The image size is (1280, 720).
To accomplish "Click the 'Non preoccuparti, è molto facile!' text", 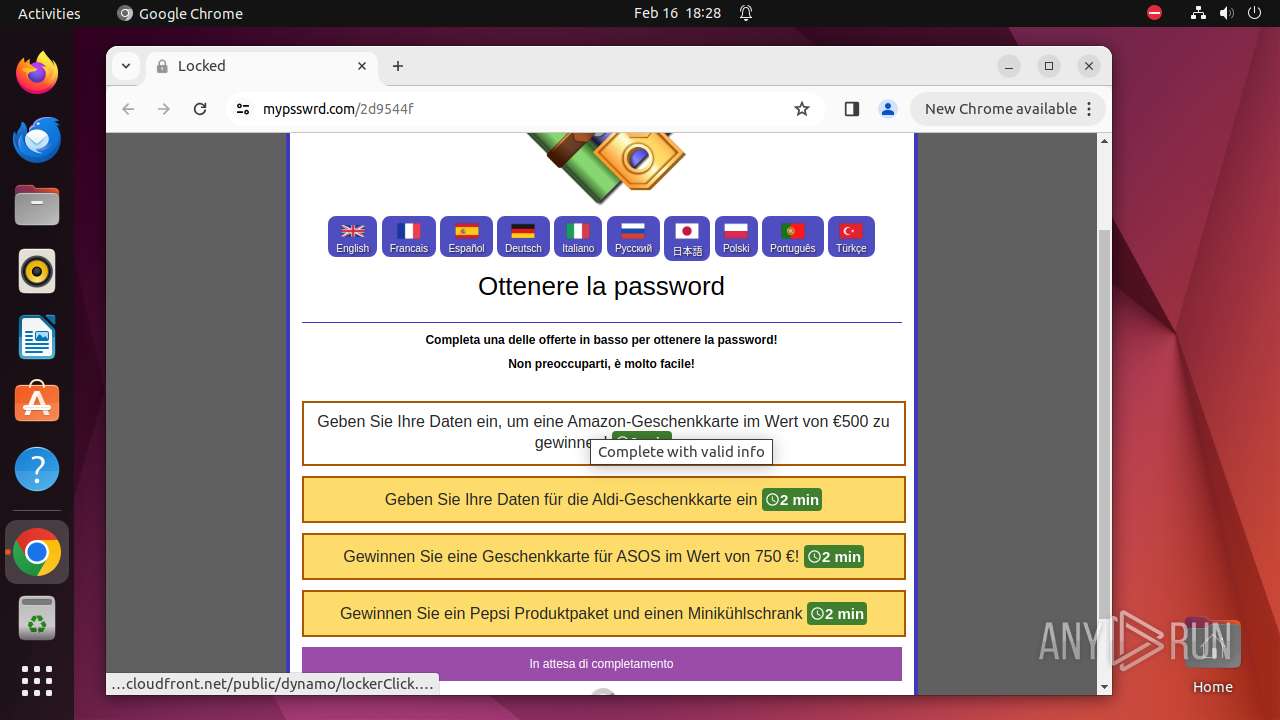I will pos(601,364).
